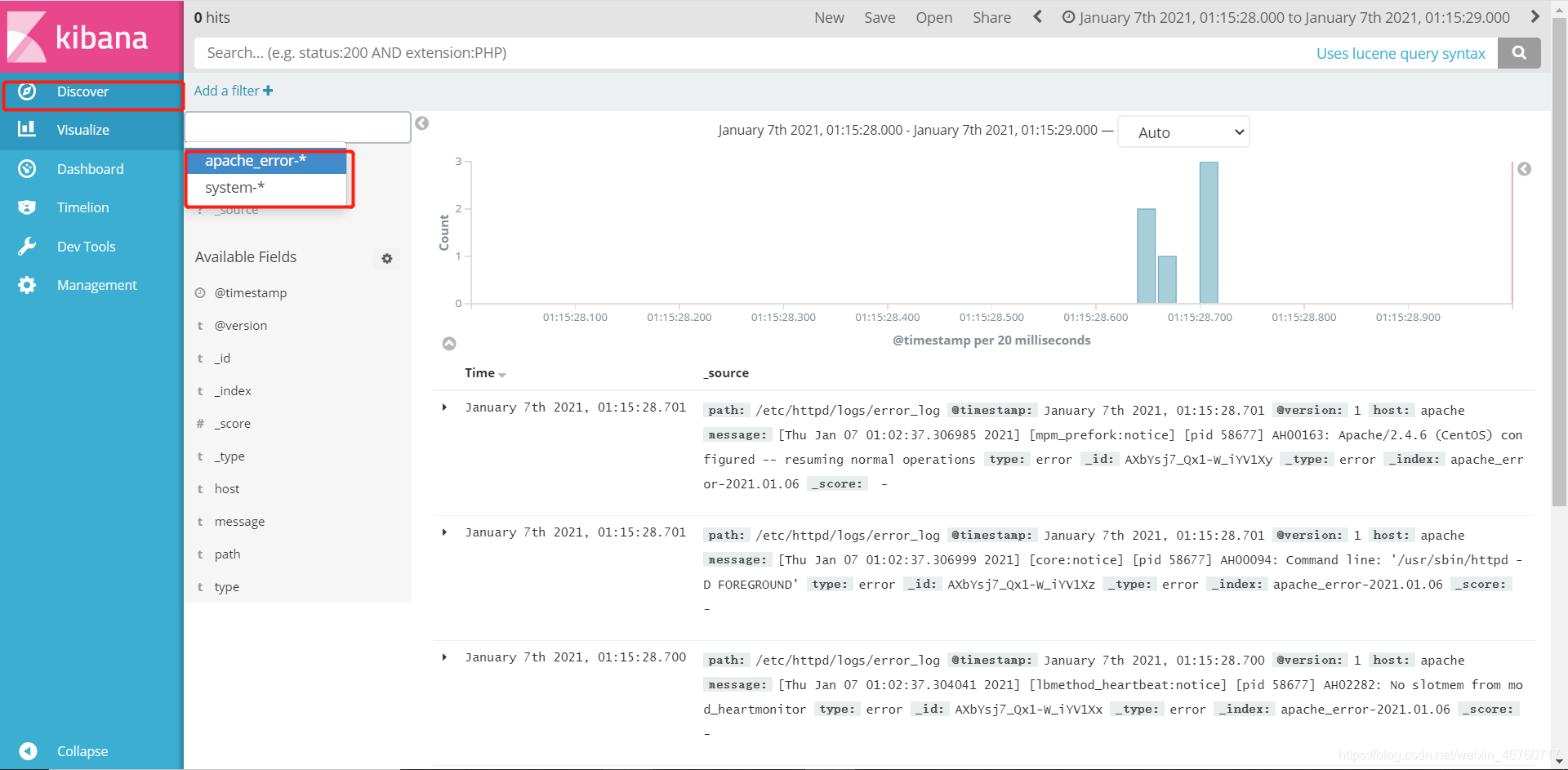Image resolution: width=1568 pixels, height=770 pixels.
Task: Select the _type field
Action: click(x=229, y=456)
